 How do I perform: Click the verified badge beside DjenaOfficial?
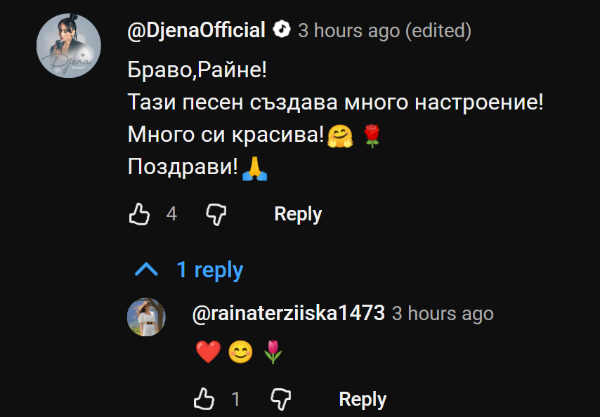(x=283, y=30)
